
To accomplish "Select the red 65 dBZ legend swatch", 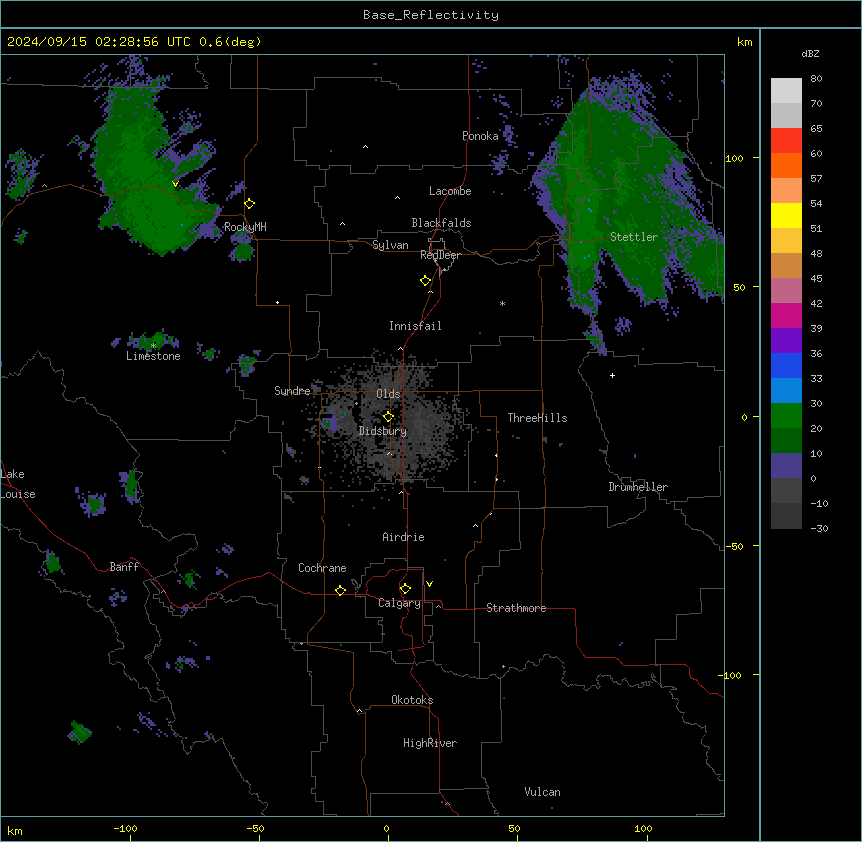I will click(x=786, y=141).
